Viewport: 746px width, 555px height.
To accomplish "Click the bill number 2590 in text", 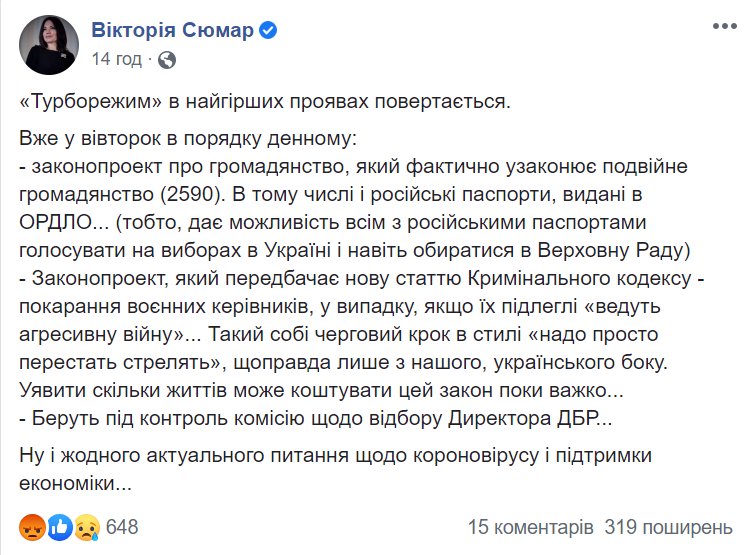I will pos(189,195).
